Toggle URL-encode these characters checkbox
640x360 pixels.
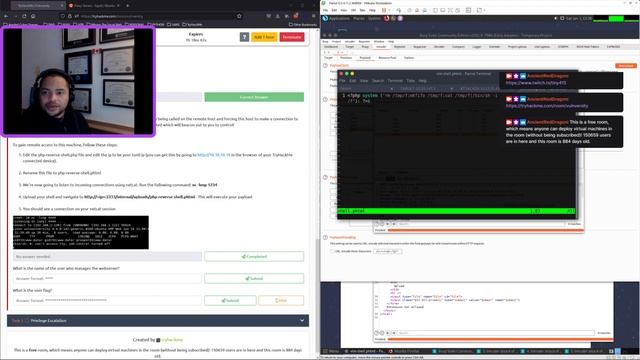pos(333,251)
